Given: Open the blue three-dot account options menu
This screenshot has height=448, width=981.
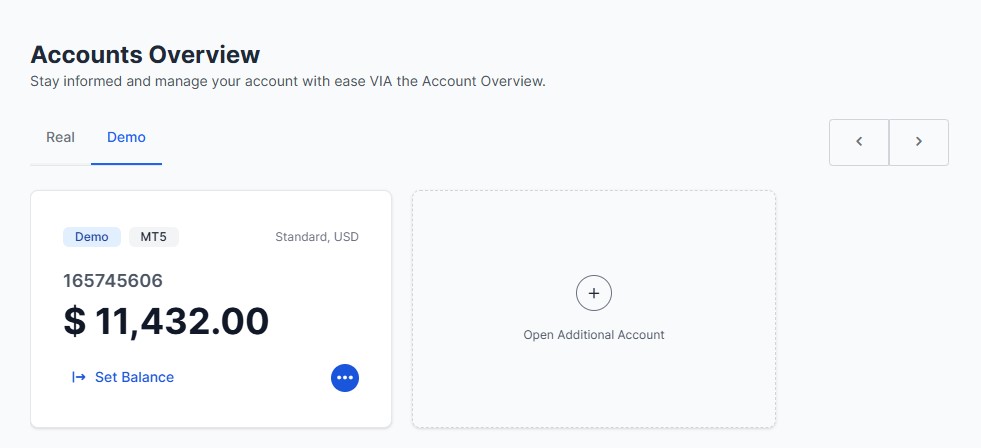Looking at the screenshot, I should pyautogui.click(x=344, y=377).
